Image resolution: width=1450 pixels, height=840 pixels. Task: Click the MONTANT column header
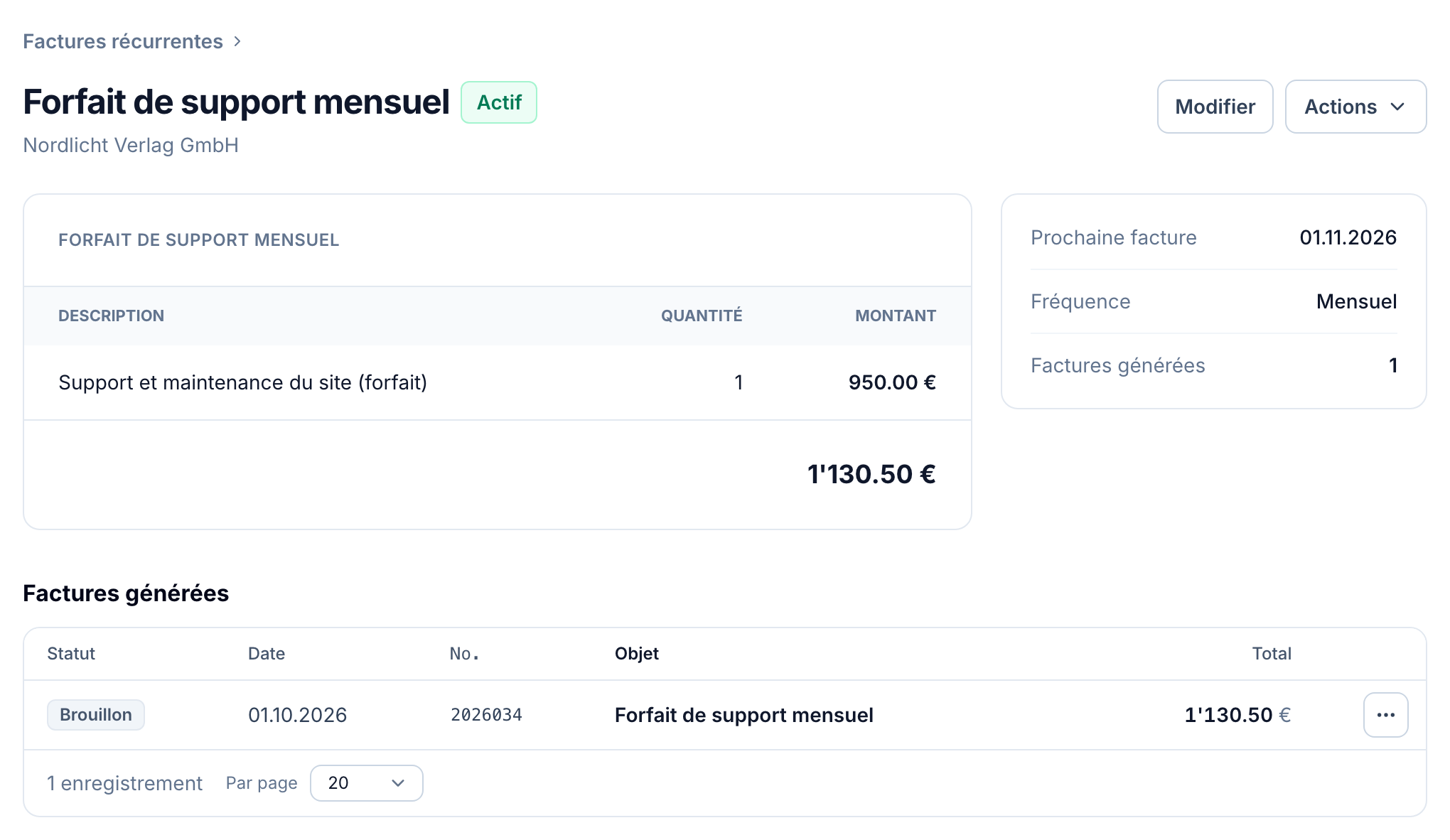pos(896,316)
